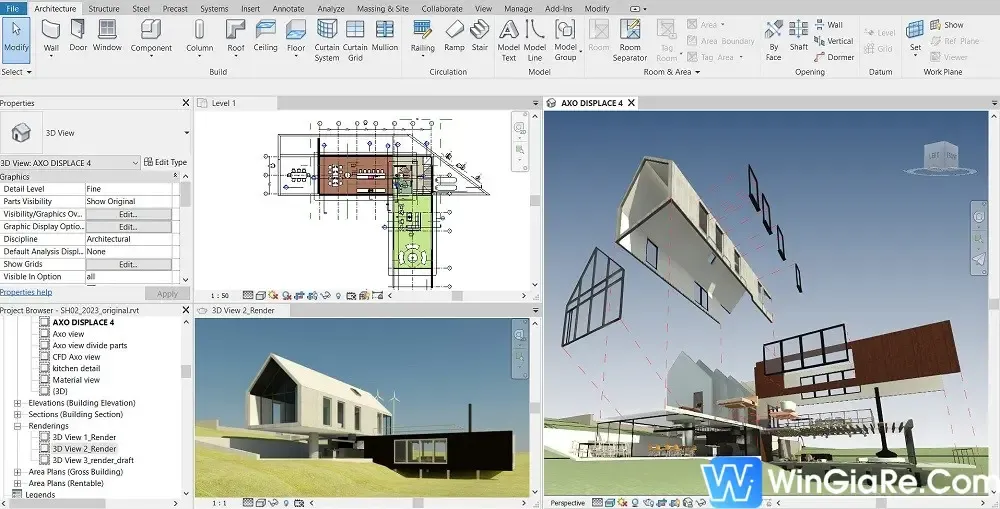This screenshot has height=509, width=1000.
Task: Open the Select dropdown under Modify
Action: (16, 72)
